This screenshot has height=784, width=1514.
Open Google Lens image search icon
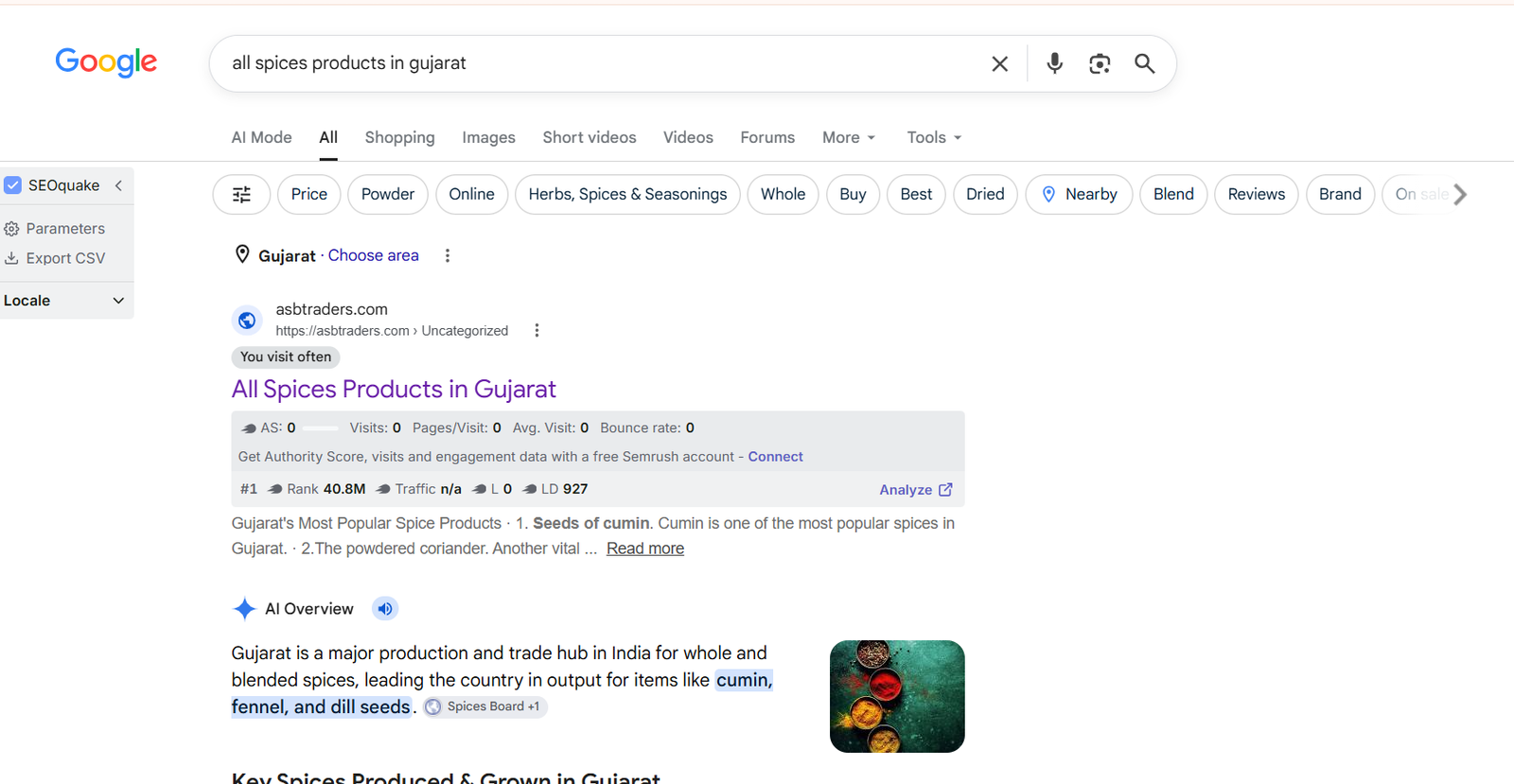click(x=1100, y=63)
